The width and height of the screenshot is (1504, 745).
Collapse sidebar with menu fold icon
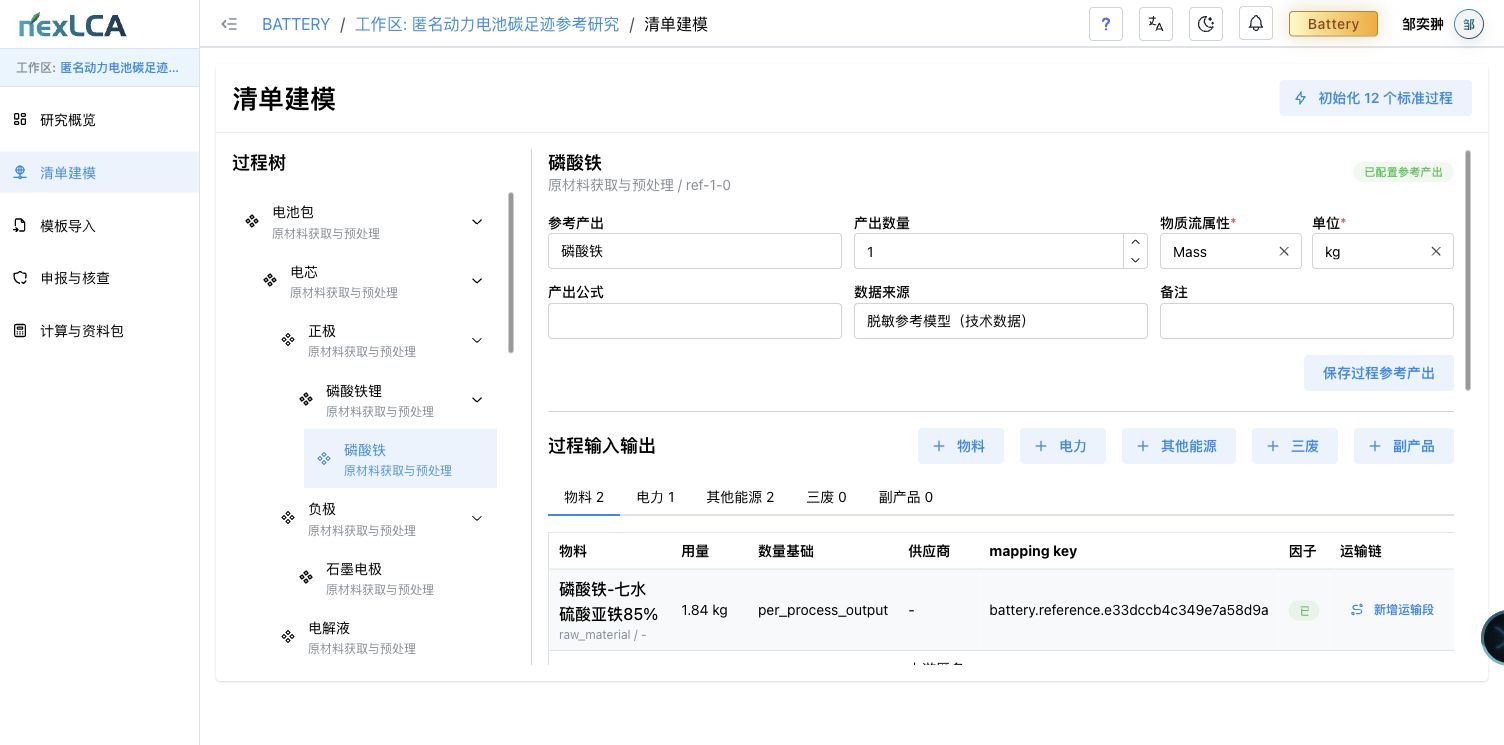229,24
